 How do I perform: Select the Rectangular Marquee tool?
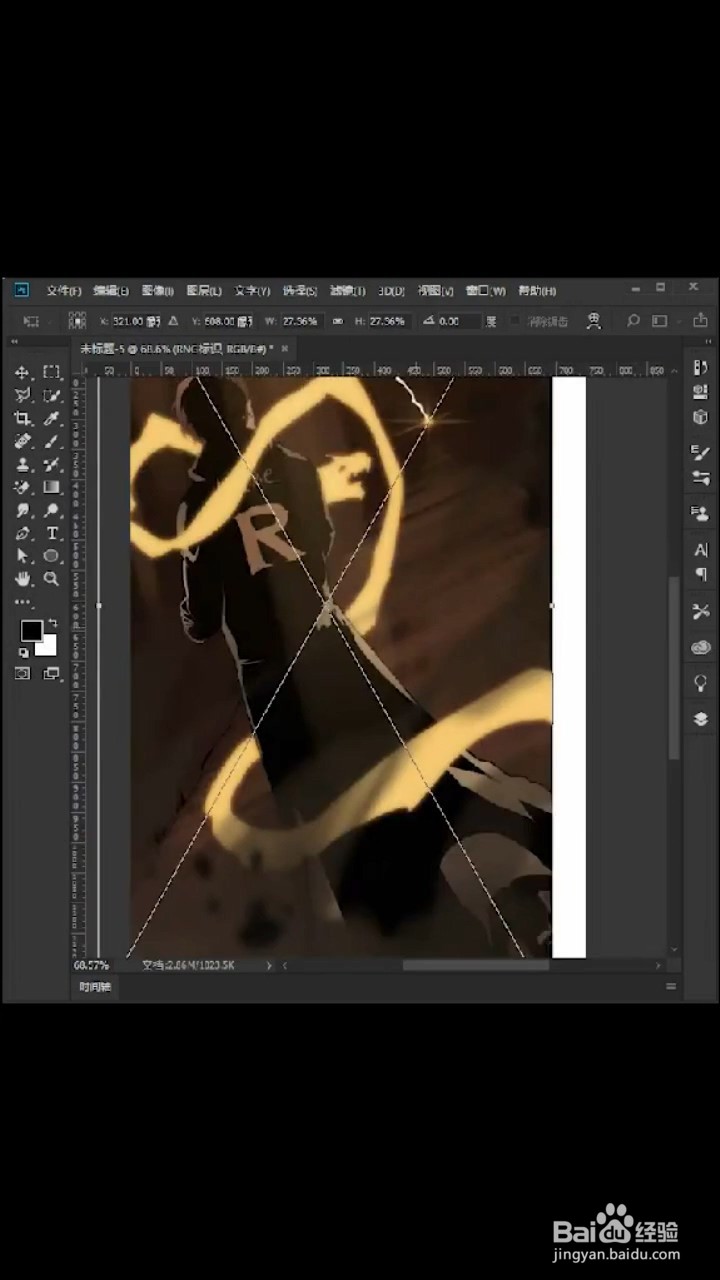(x=51, y=372)
